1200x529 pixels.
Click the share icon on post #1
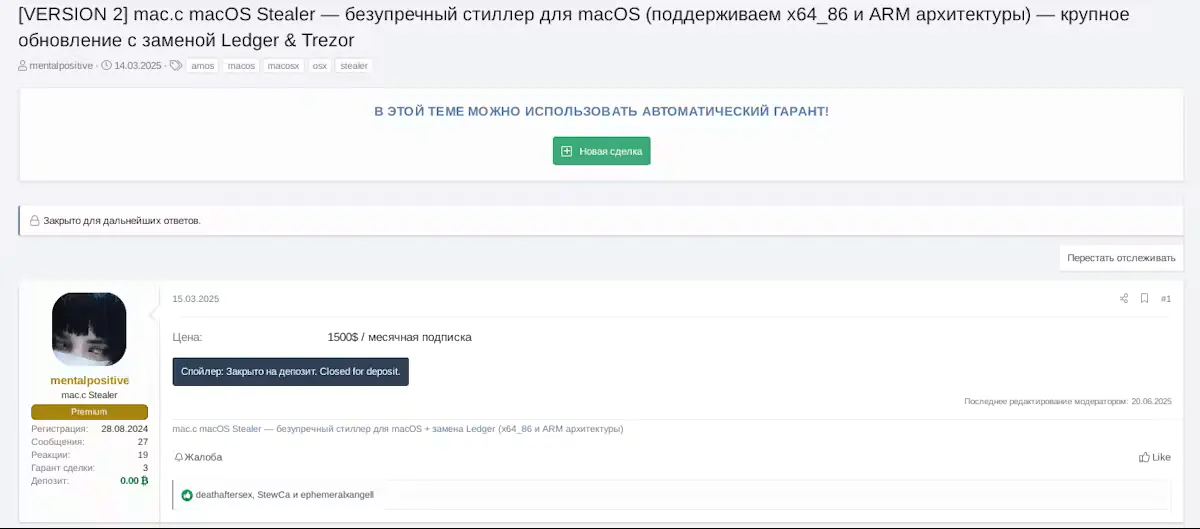tap(1123, 299)
